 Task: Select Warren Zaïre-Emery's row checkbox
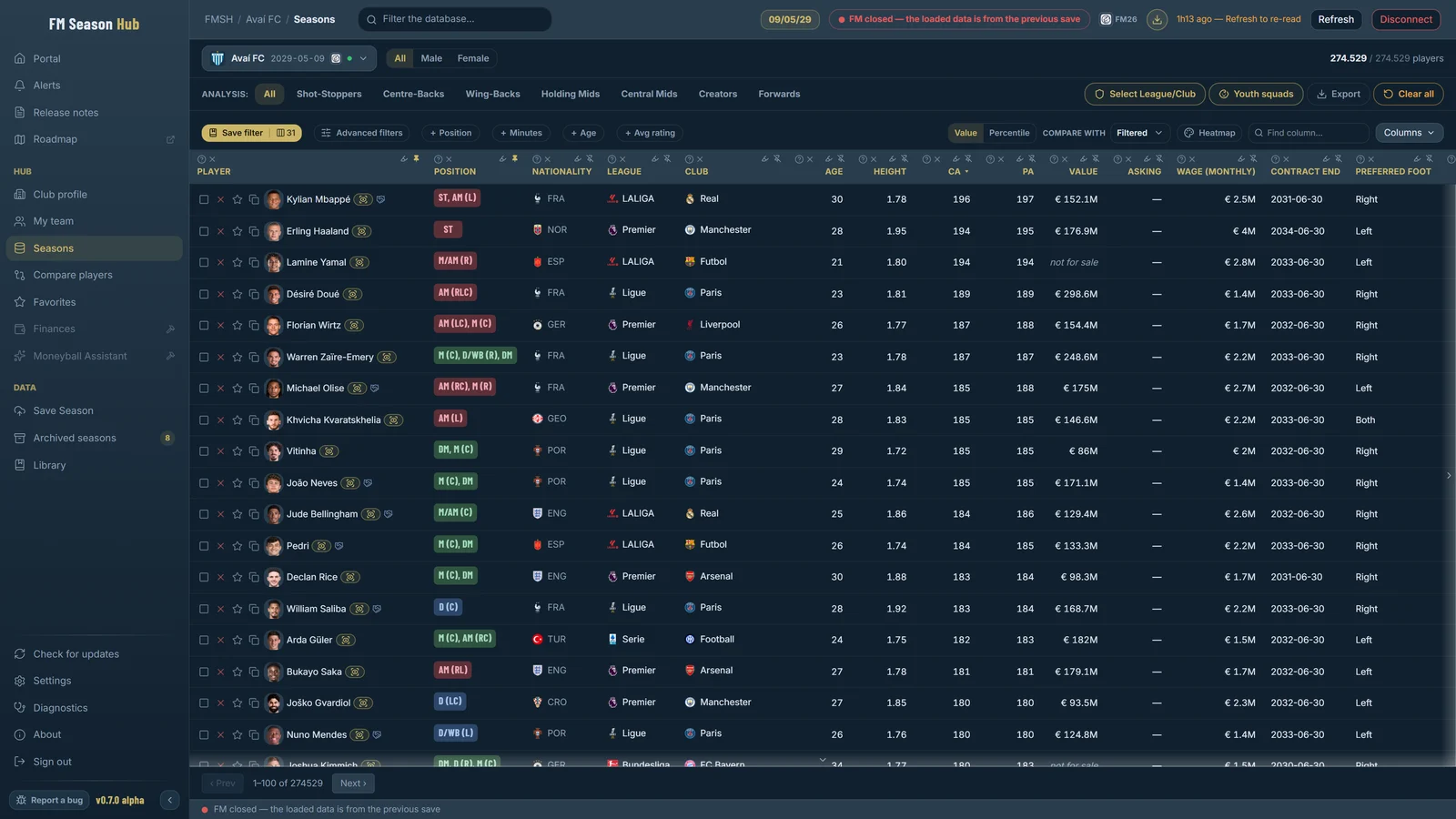(x=204, y=357)
